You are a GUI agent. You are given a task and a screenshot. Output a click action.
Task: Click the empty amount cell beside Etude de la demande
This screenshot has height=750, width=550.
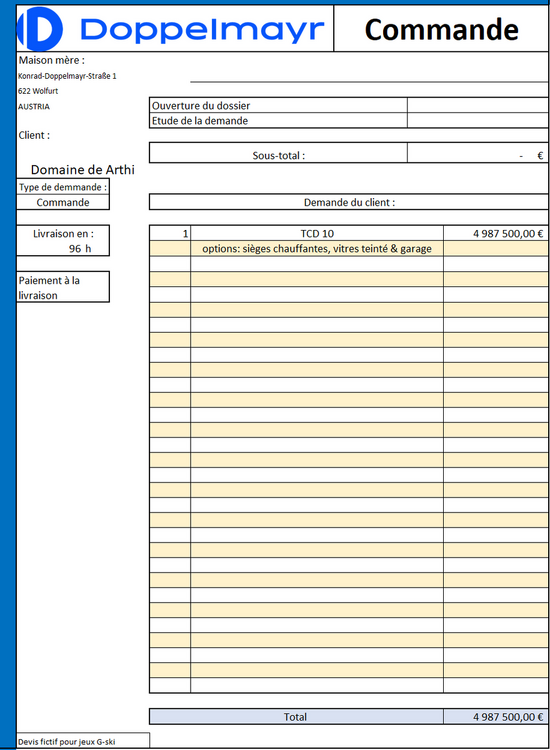(x=478, y=121)
